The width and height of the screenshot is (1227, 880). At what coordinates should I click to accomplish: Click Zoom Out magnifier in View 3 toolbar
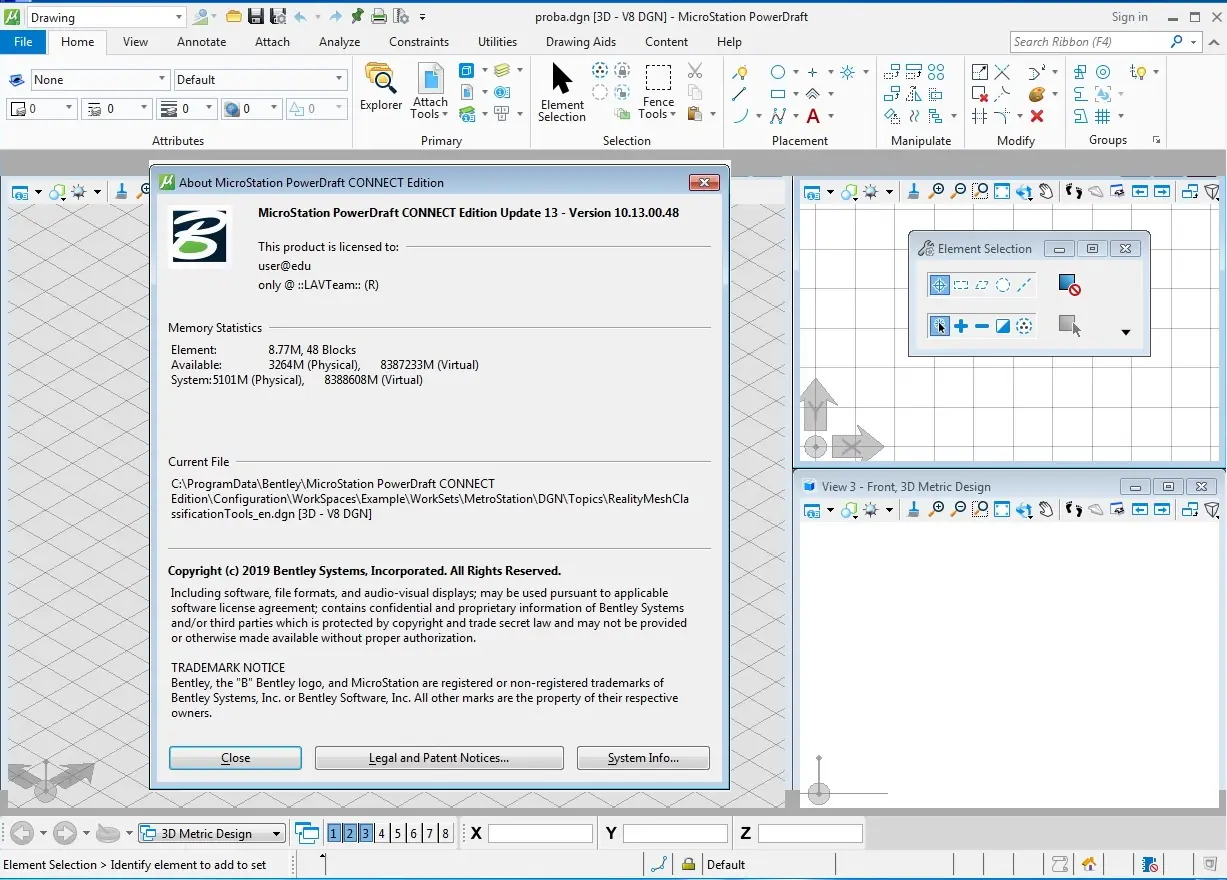[959, 510]
